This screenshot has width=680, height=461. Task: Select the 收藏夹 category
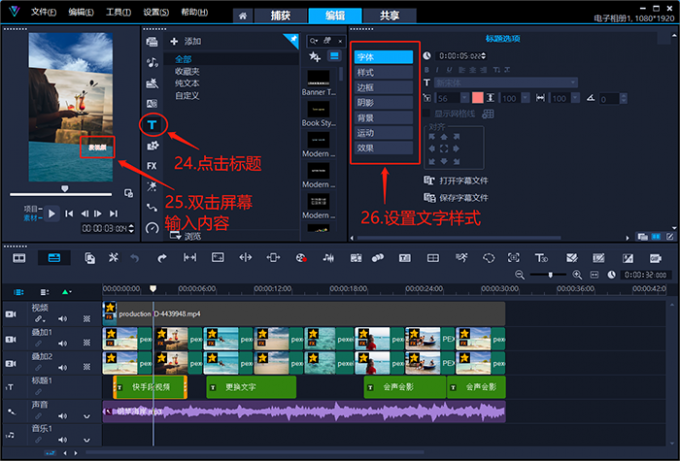point(187,71)
